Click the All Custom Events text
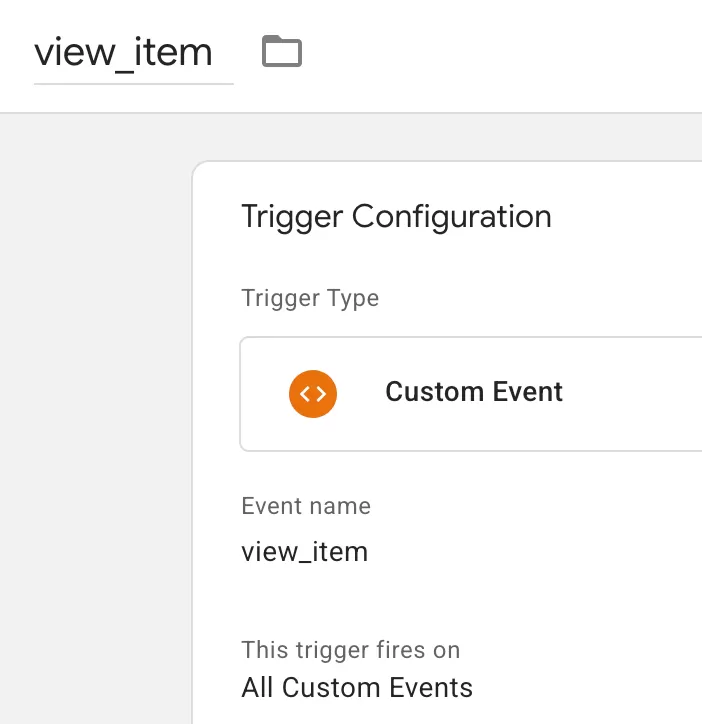This screenshot has width=702, height=724. coord(357,688)
